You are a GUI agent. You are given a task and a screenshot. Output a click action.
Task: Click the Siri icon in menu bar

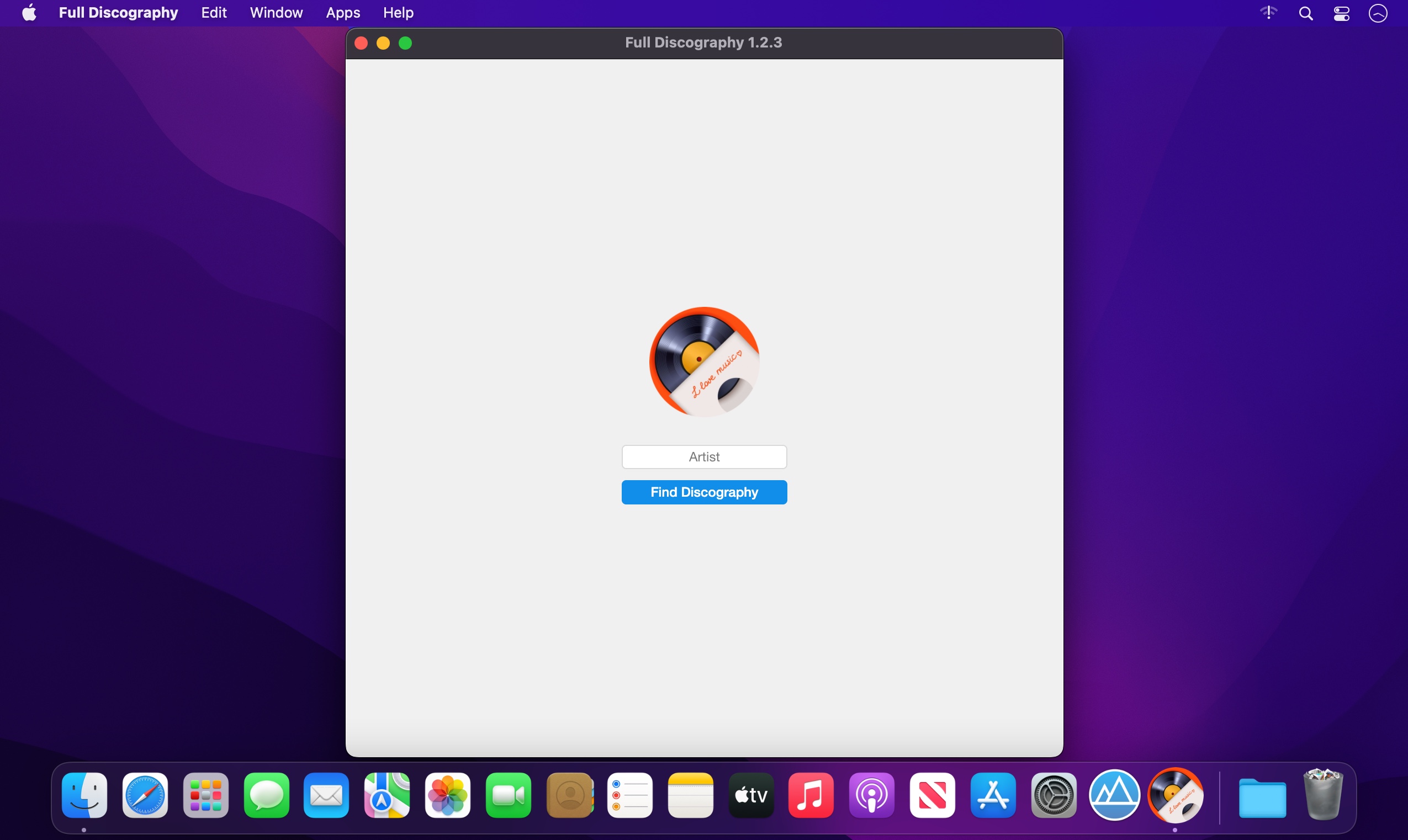click(x=1378, y=13)
